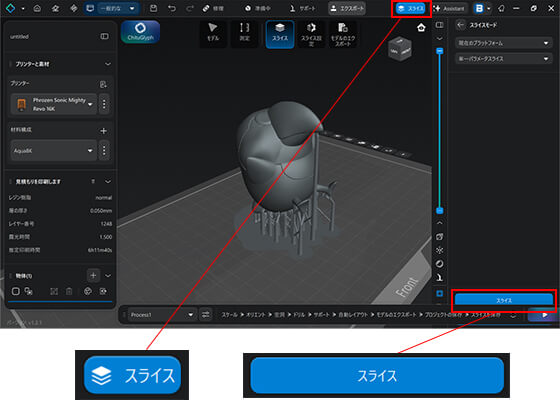This screenshot has height=420, width=560.
Task: Step layer up with chevron below slider
Action: point(440,223)
